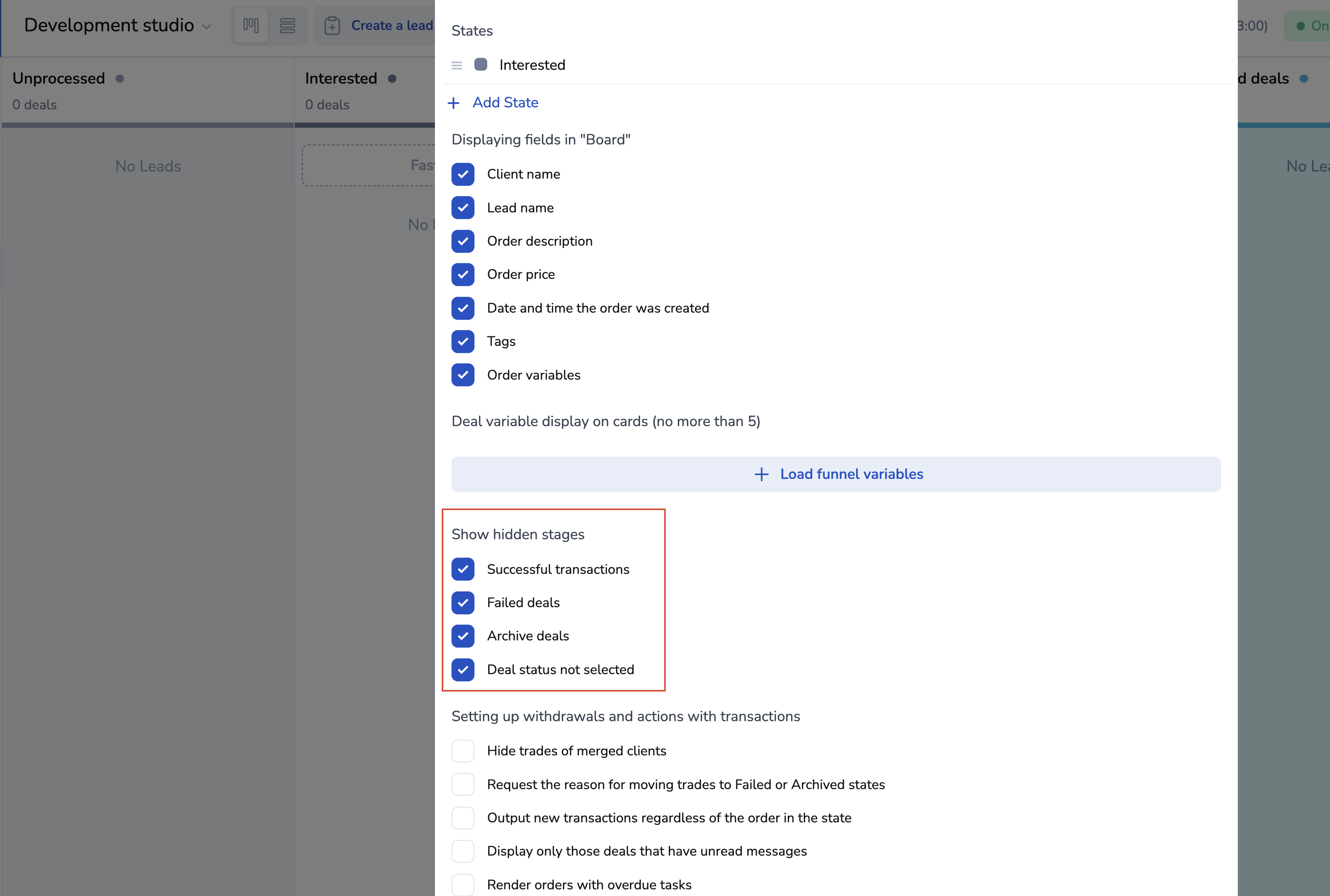
Task: Toggle Order variables field display
Action: coord(463,375)
